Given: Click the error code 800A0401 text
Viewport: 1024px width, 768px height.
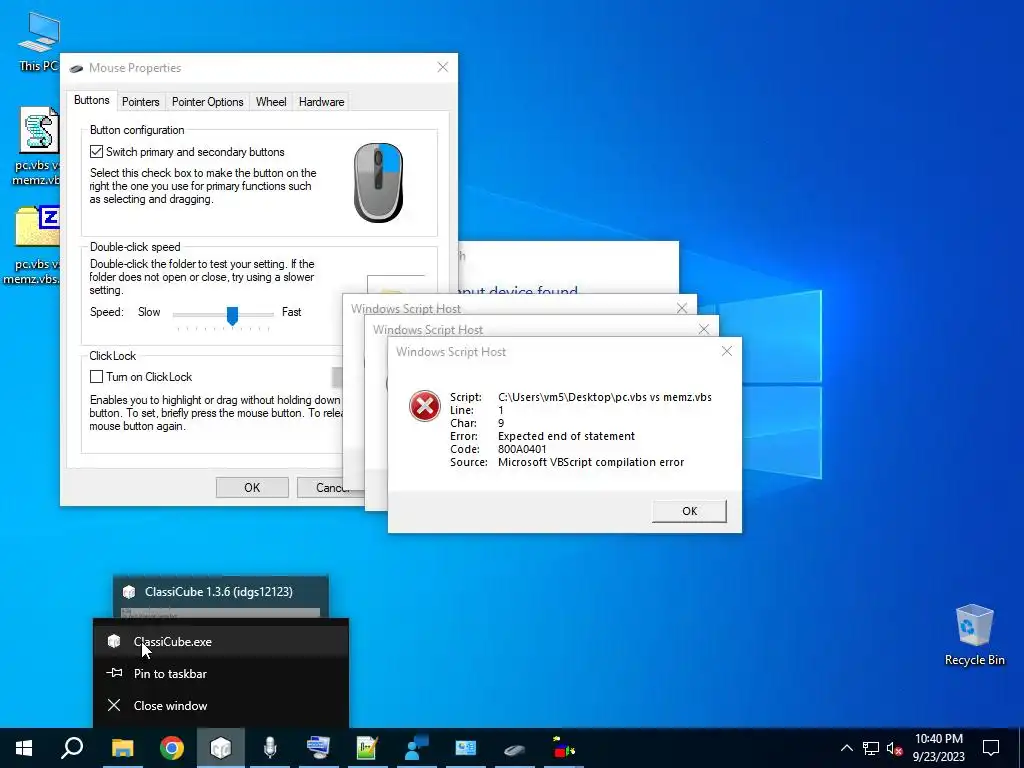Looking at the screenshot, I should 522,449.
